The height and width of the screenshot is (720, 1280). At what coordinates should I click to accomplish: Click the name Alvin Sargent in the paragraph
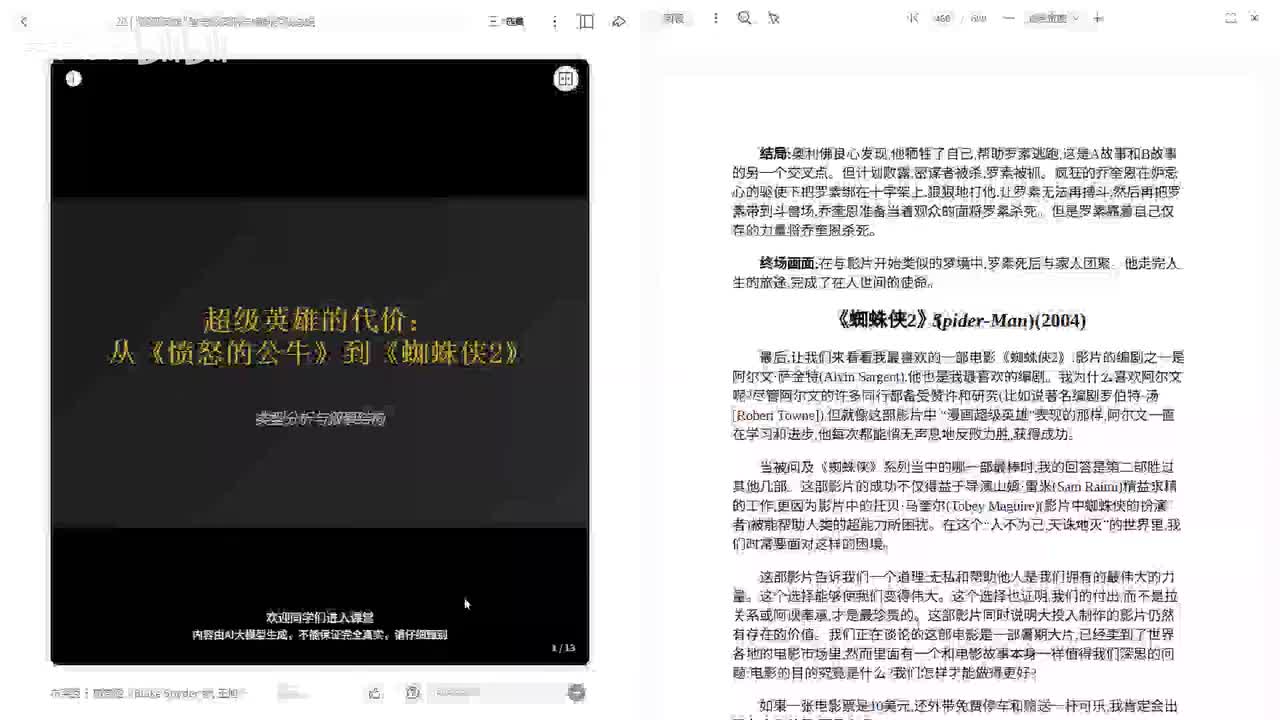tap(865, 378)
